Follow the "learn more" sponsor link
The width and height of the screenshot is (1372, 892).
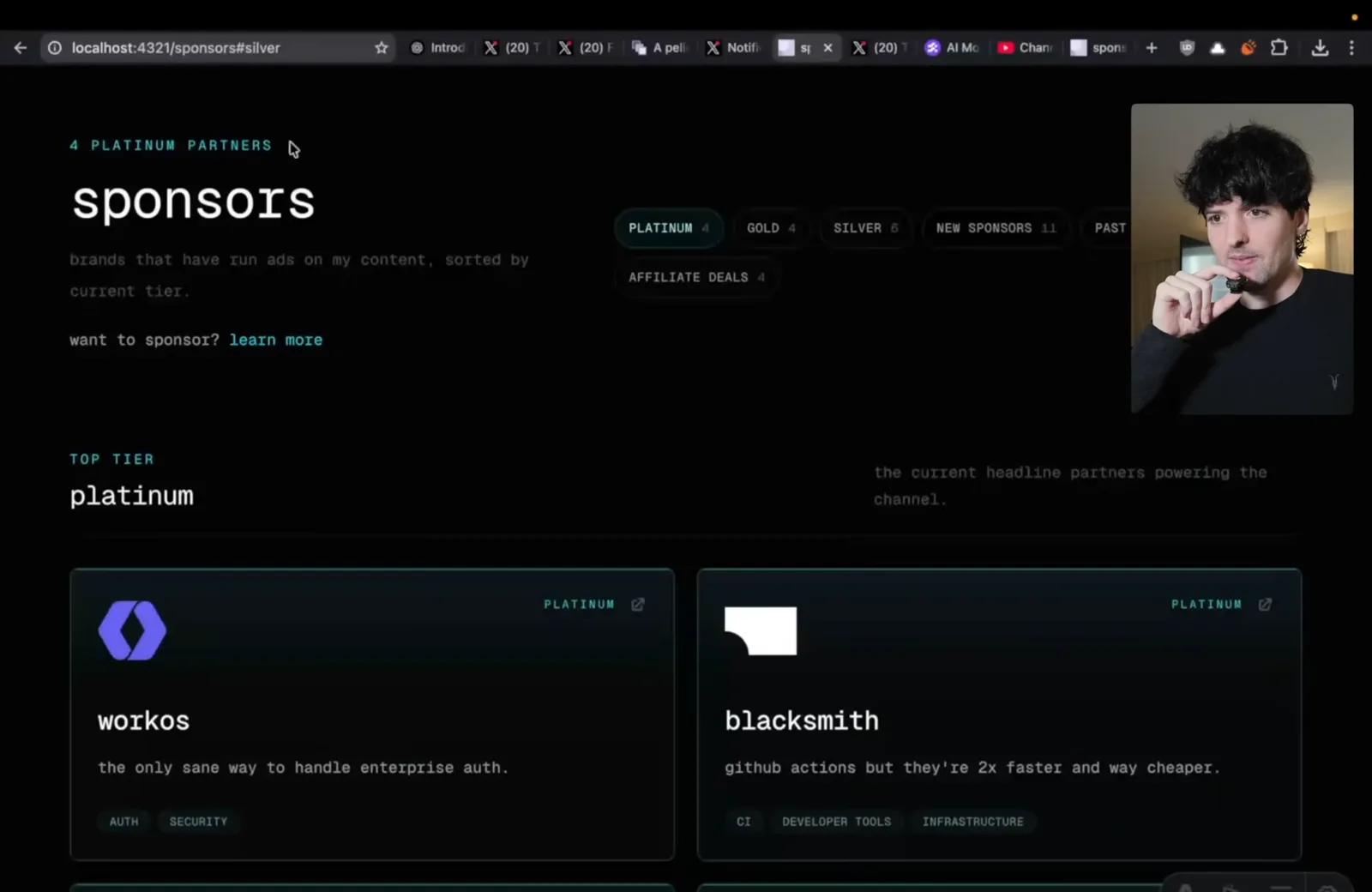275,340
